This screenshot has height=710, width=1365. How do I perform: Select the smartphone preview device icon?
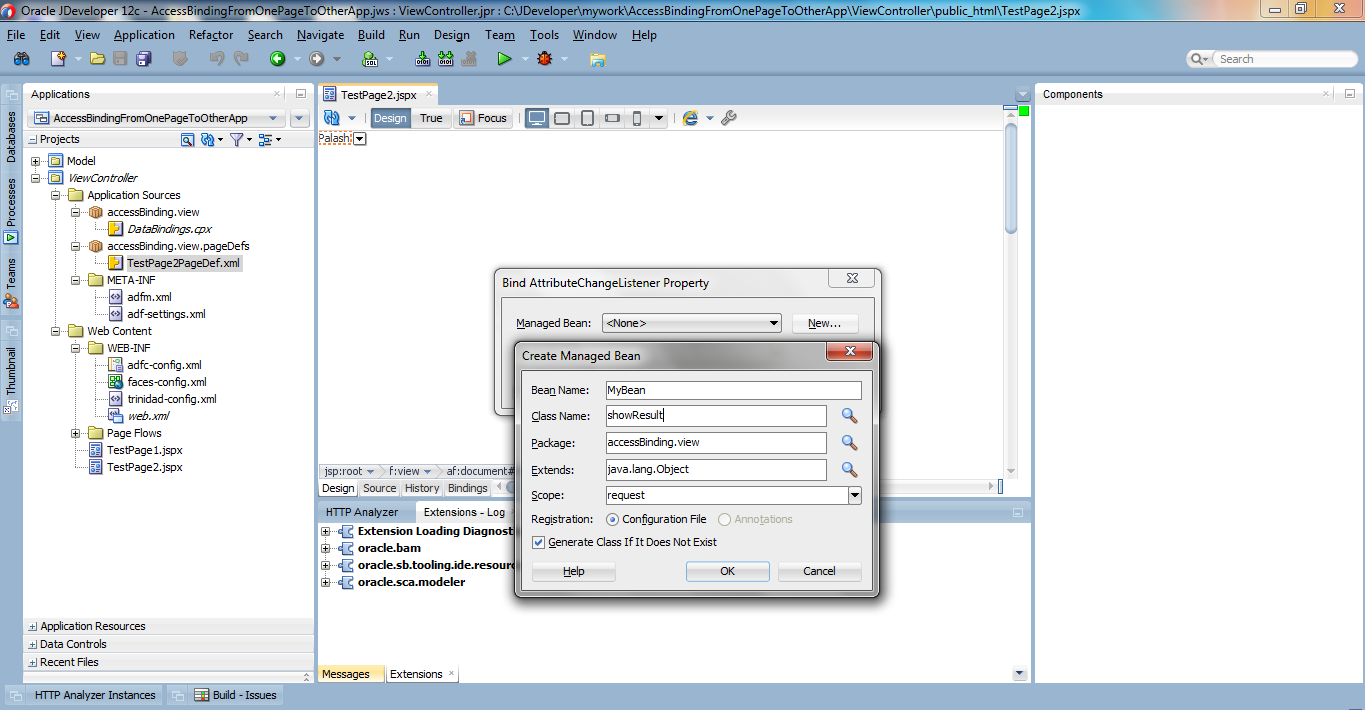[x=636, y=117]
